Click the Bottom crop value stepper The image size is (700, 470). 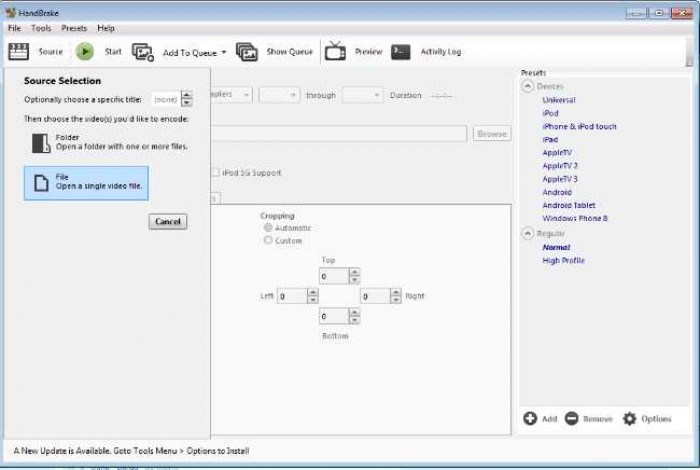tap(354, 316)
